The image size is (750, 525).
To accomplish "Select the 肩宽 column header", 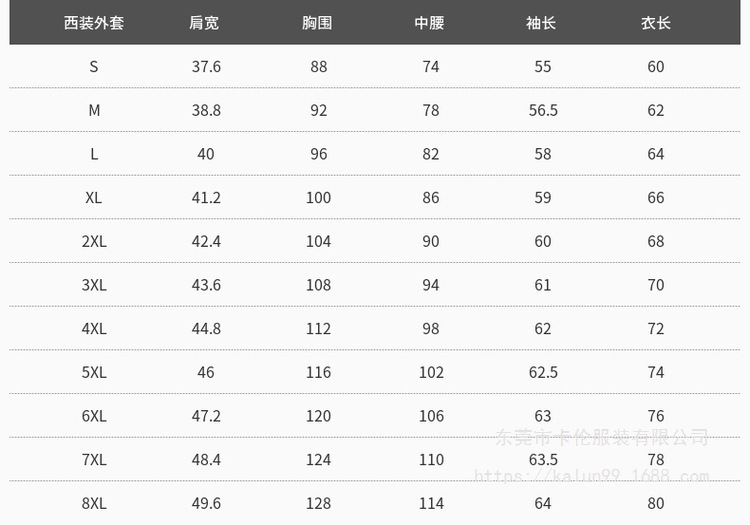I will 205,23.
